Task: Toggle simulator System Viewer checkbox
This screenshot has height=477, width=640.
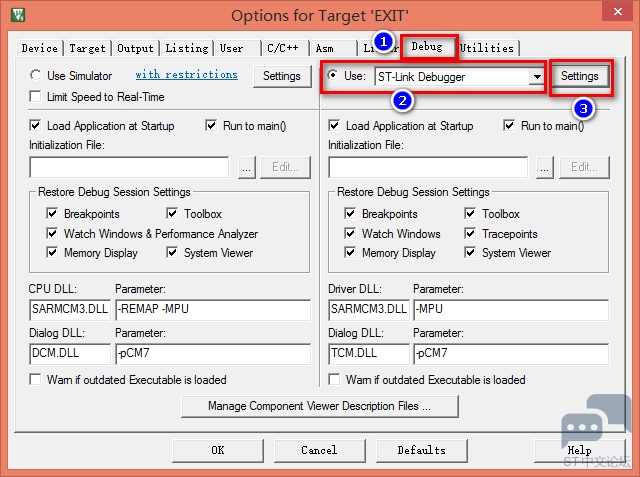Action: pos(172,252)
